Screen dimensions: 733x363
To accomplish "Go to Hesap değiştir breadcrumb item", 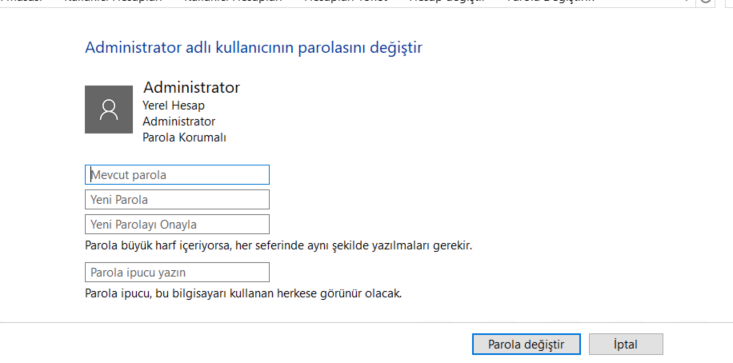I will pos(446,1).
